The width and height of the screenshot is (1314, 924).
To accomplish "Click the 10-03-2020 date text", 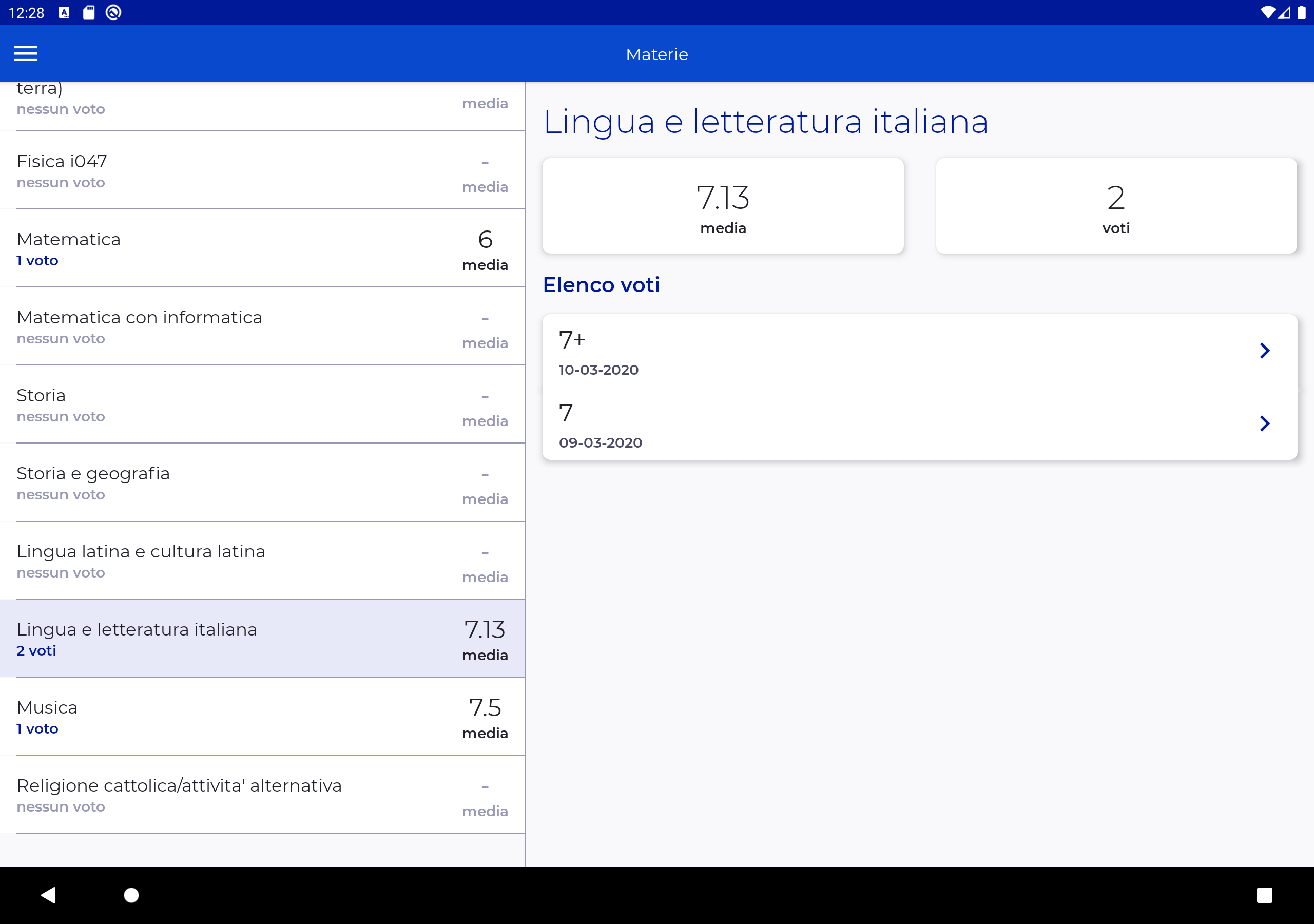I will click(x=598, y=370).
